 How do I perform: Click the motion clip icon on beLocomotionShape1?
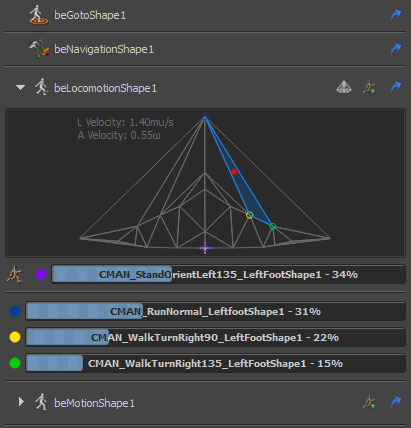pyautogui.click(x=369, y=87)
